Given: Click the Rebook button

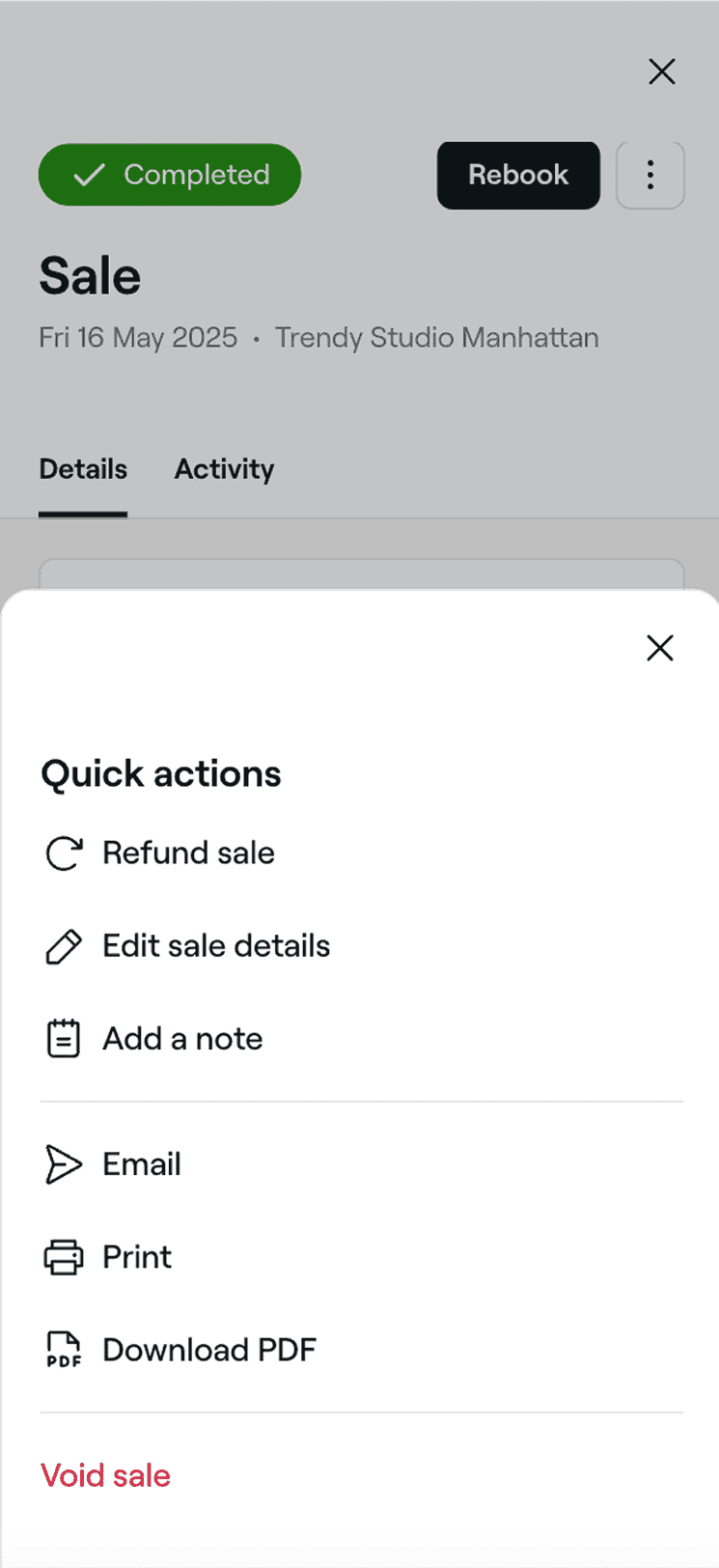Looking at the screenshot, I should 518,175.
